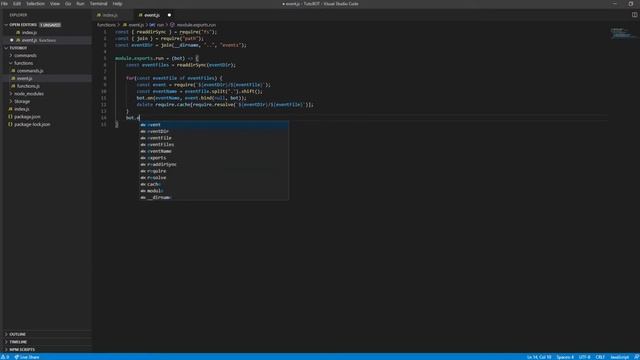Image resolution: width=640 pixels, height=360 pixels.
Task: Click the JavaScript language mode indicator
Action: [x=620, y=357]
